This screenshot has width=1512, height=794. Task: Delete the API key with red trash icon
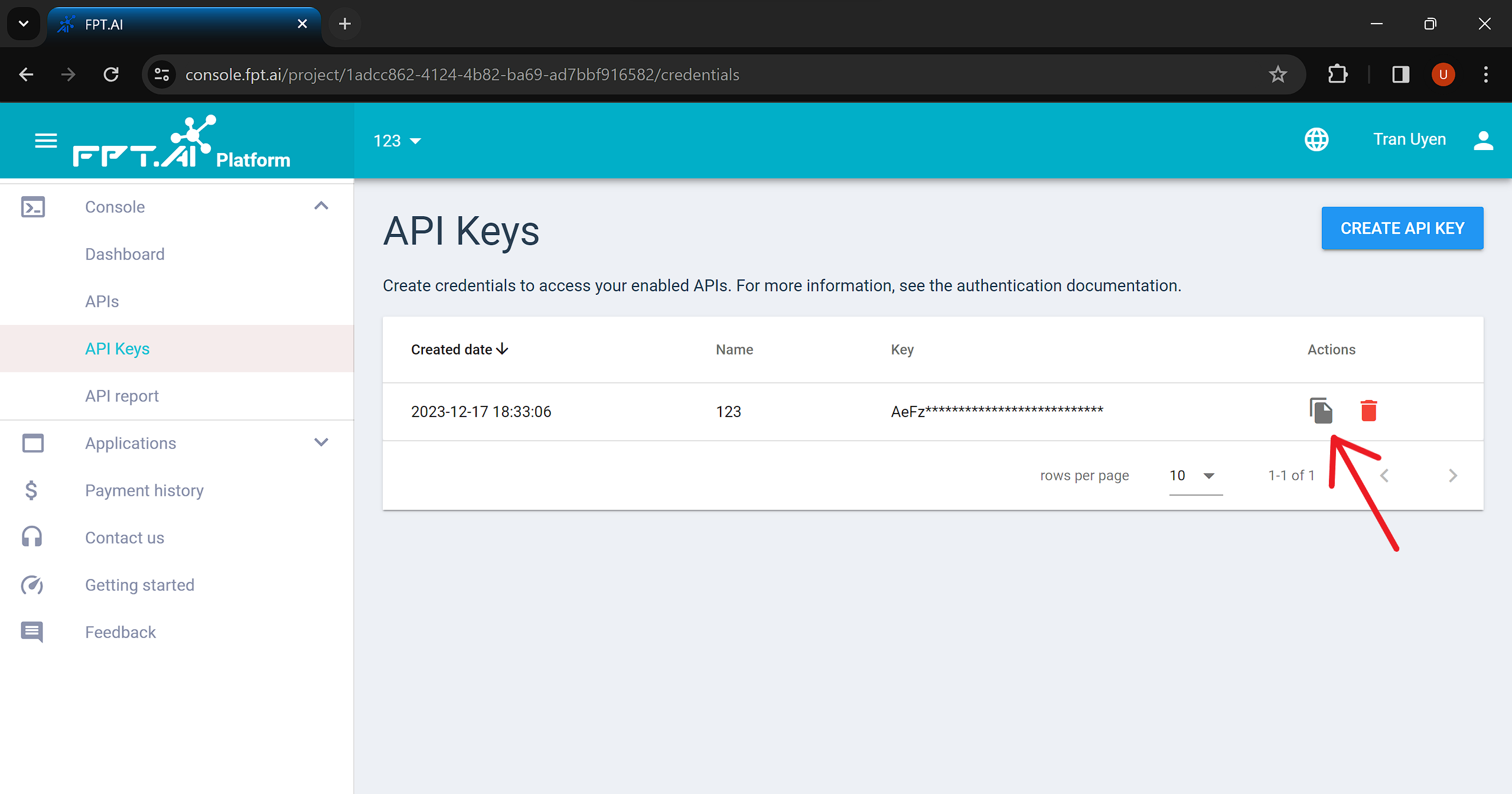1368,411
